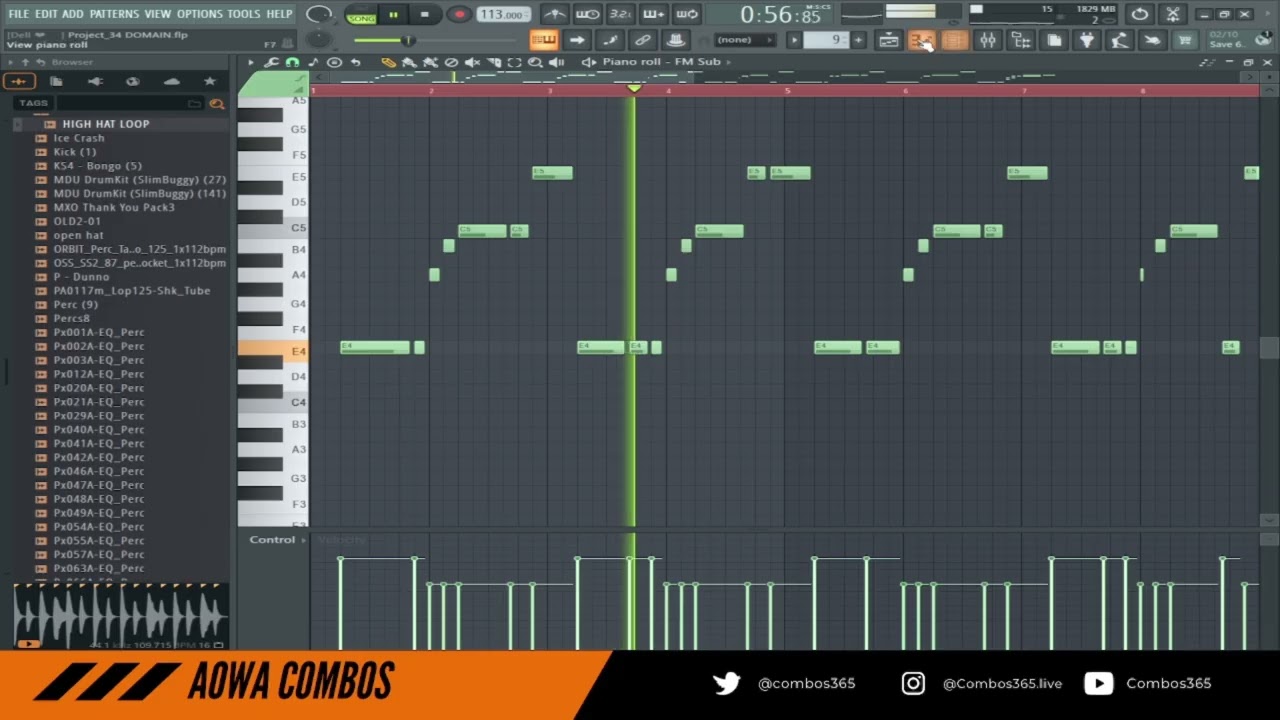Viewport: 1280px width, 720px height.
Task: Open the TOOLS menu
Action: (243, 14)
